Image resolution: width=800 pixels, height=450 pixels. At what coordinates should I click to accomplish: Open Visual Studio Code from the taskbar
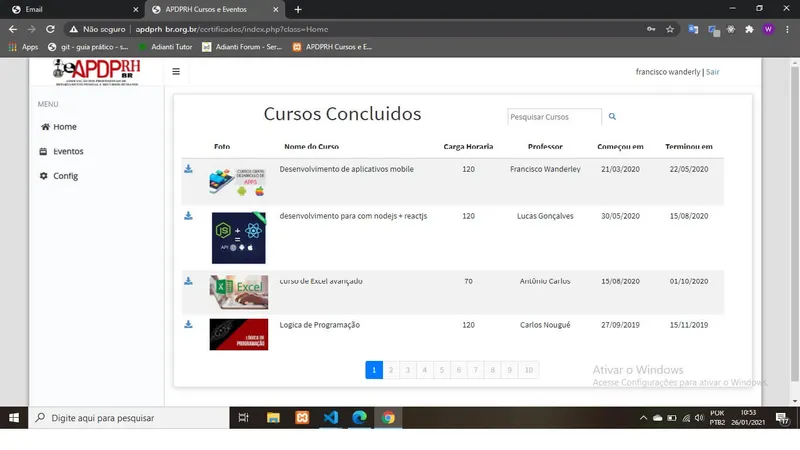[x=331, y=418]
